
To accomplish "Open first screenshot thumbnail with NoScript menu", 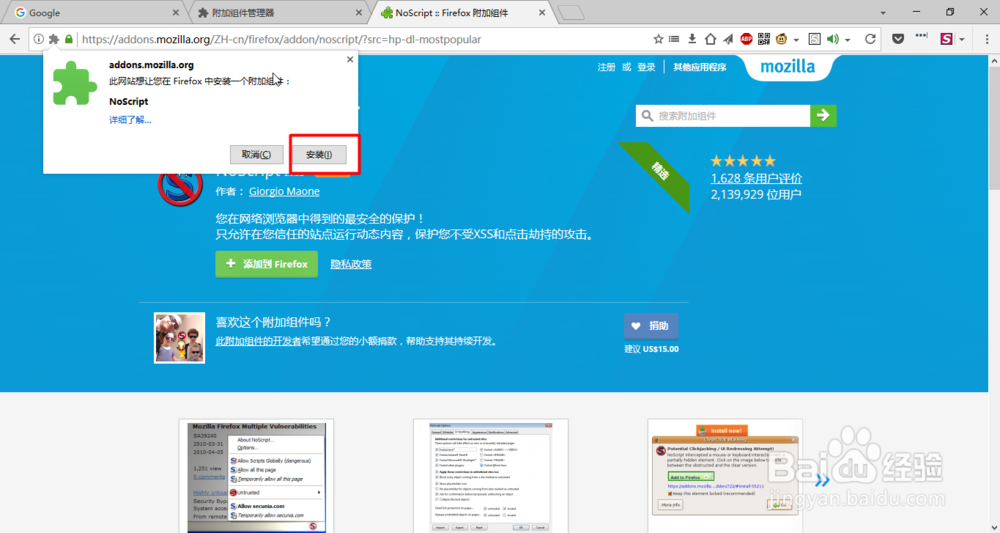I will point(256,476).
